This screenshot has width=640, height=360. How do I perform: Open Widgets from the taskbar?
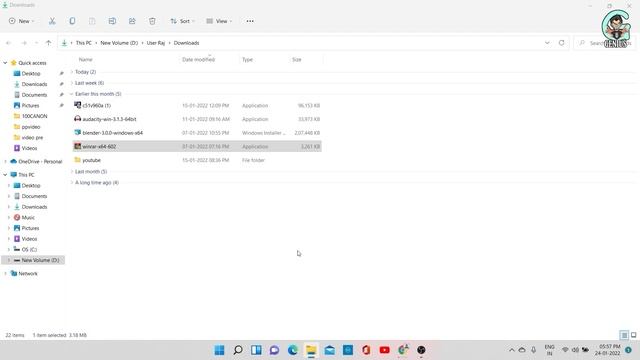256,350
